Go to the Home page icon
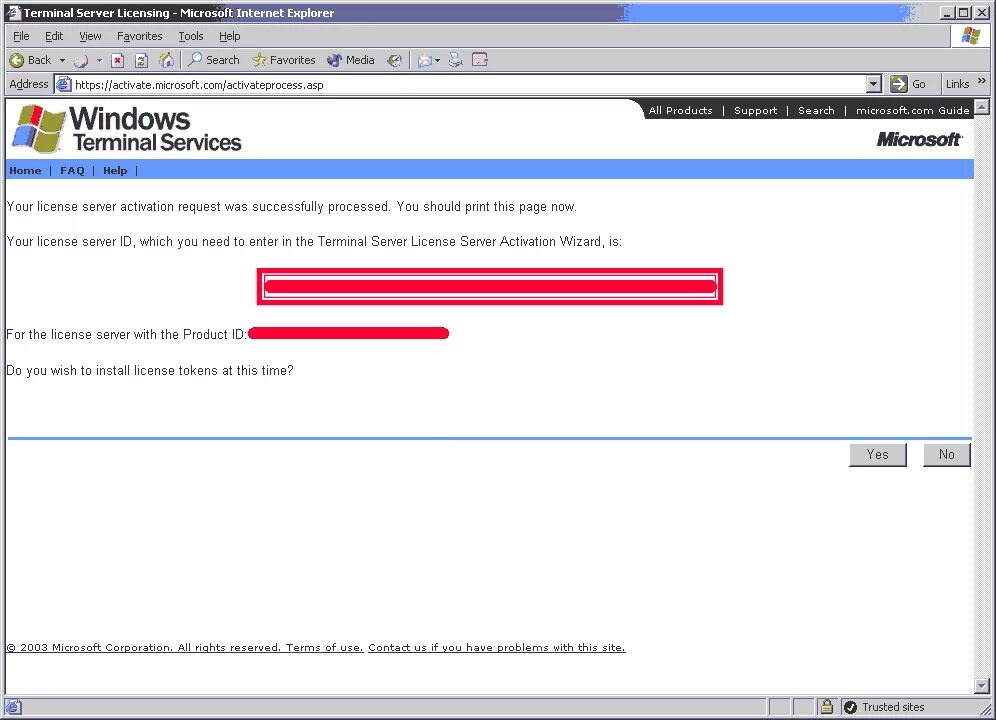996x720 pixels. click(166, 60)
